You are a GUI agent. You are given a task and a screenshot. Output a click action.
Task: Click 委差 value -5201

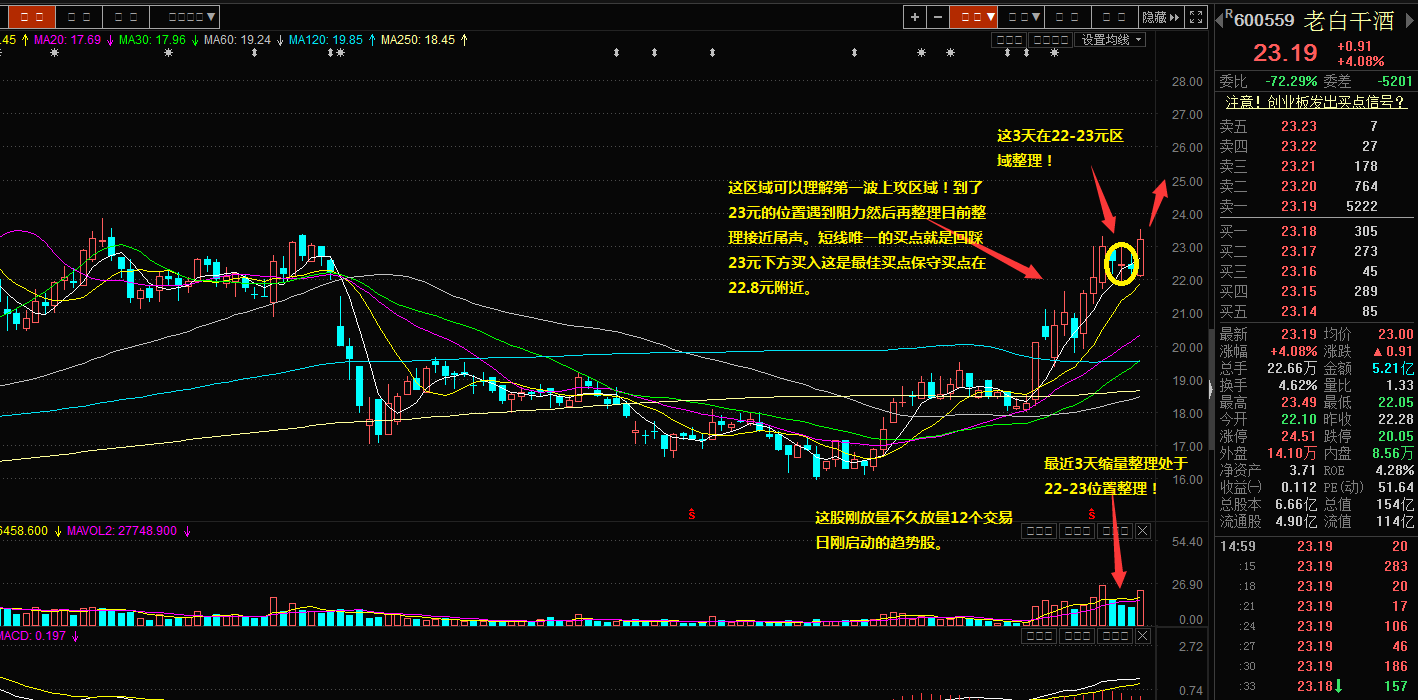coord(1393,81)
